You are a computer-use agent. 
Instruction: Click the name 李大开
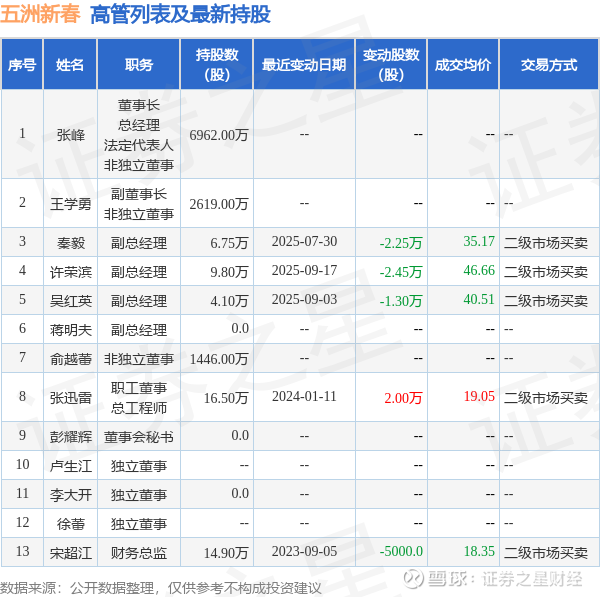70,494
